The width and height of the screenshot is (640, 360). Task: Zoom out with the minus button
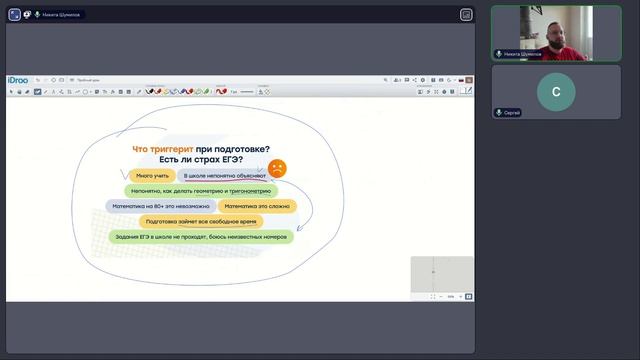coord(441,297)
